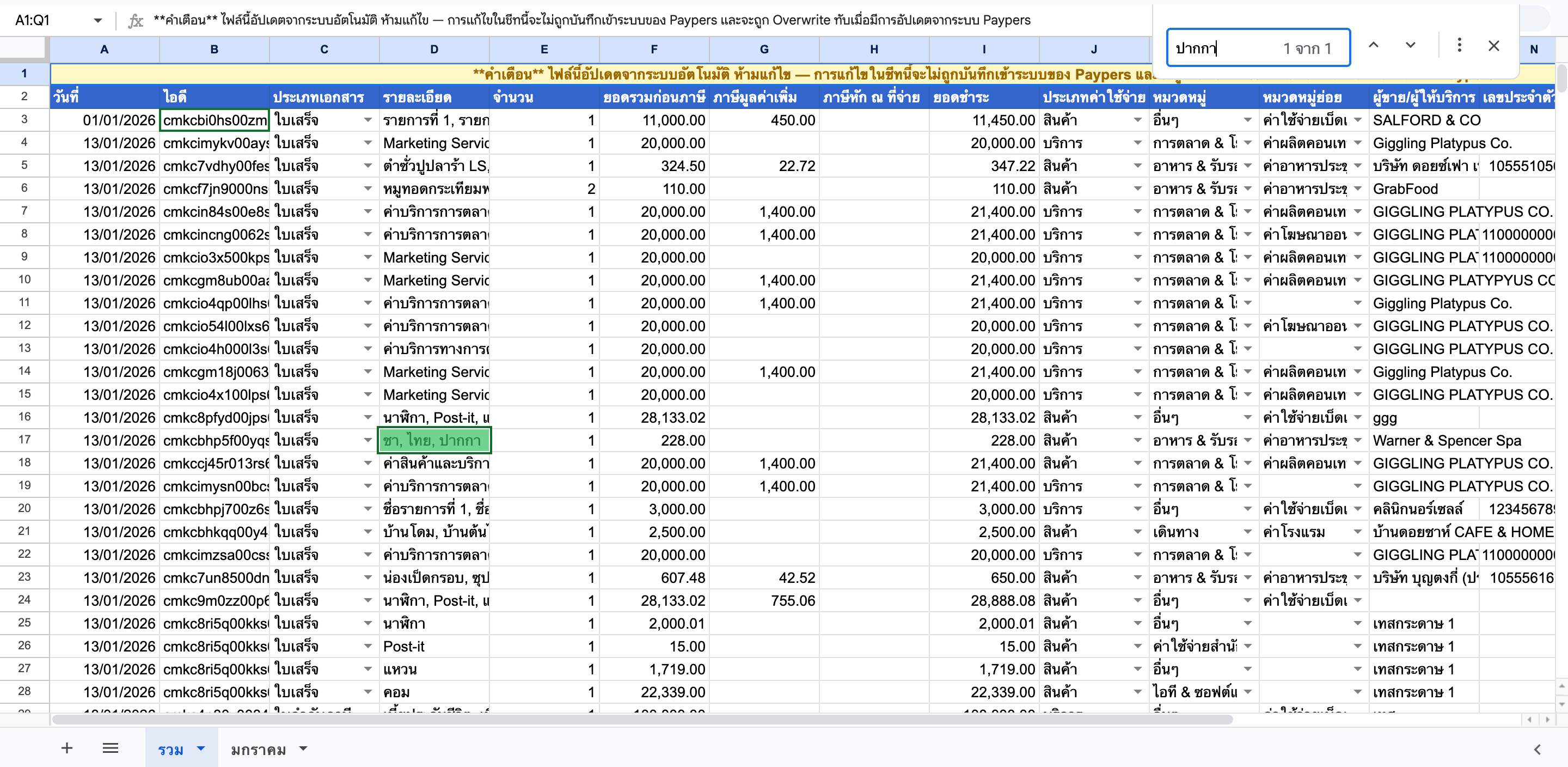This screenshot has height=767, width=1568.
Task: Go to previous search match arrow
Action: coord(1373,46)
